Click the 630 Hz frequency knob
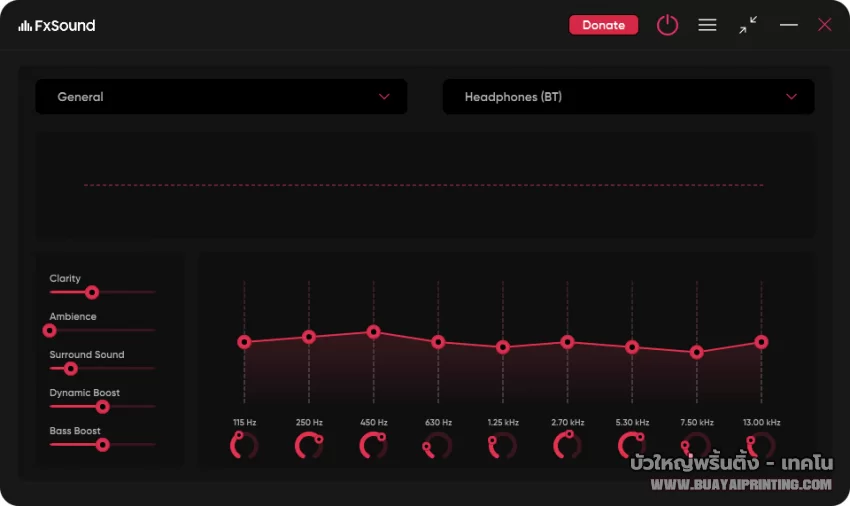 [438, 446]
